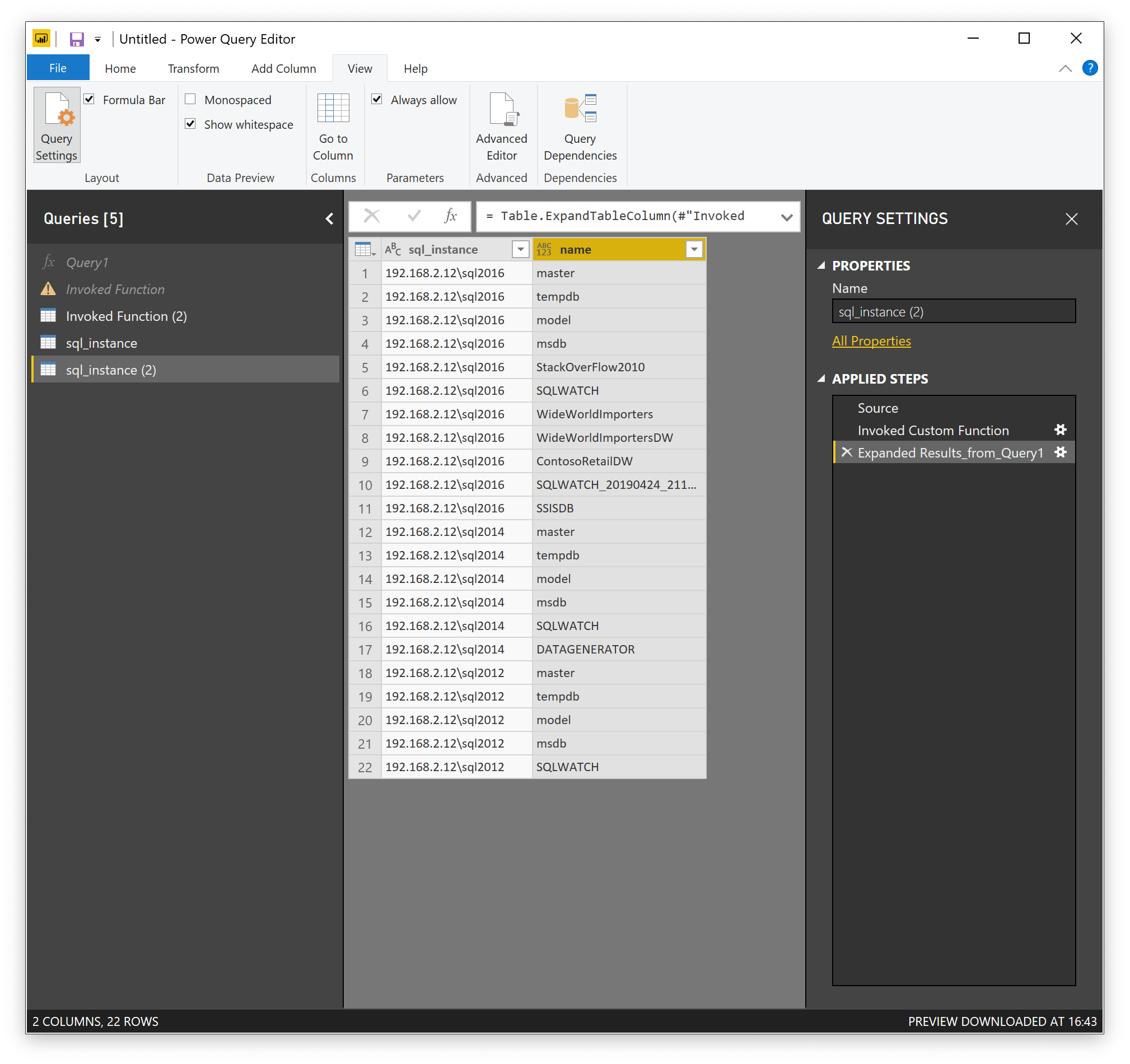Open the File menu
The image size is (1130, 1064).
[58, 68]
